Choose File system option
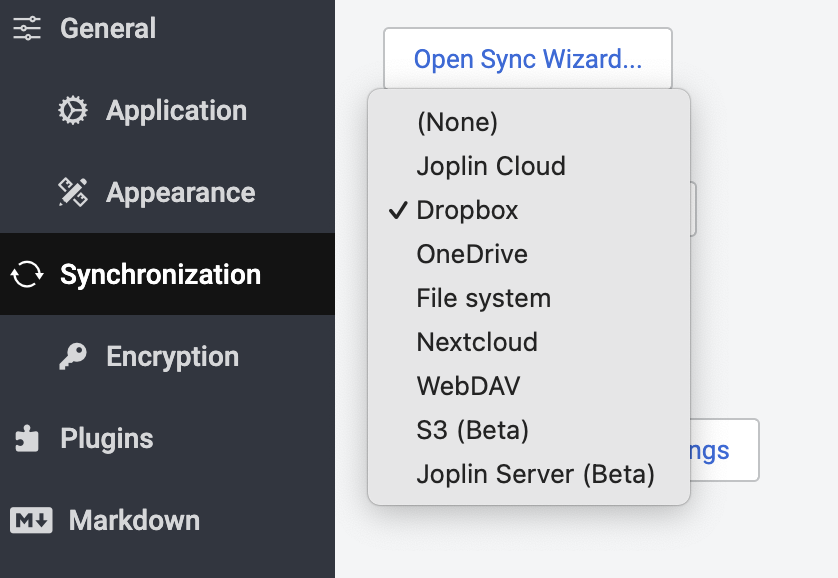838x578 pixels. click(x=483, y=298)
